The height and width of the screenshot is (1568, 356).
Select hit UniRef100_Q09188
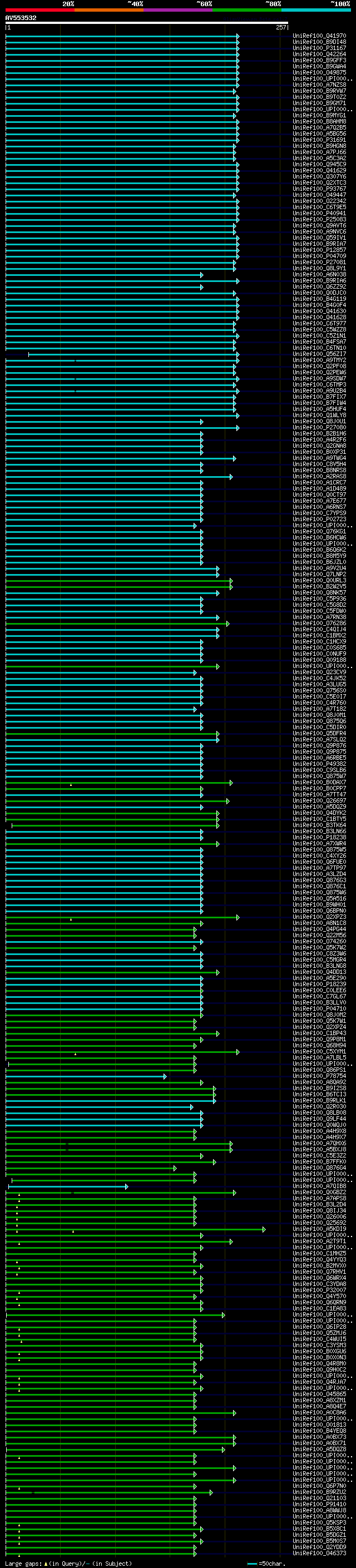click(x=319, y=660)
